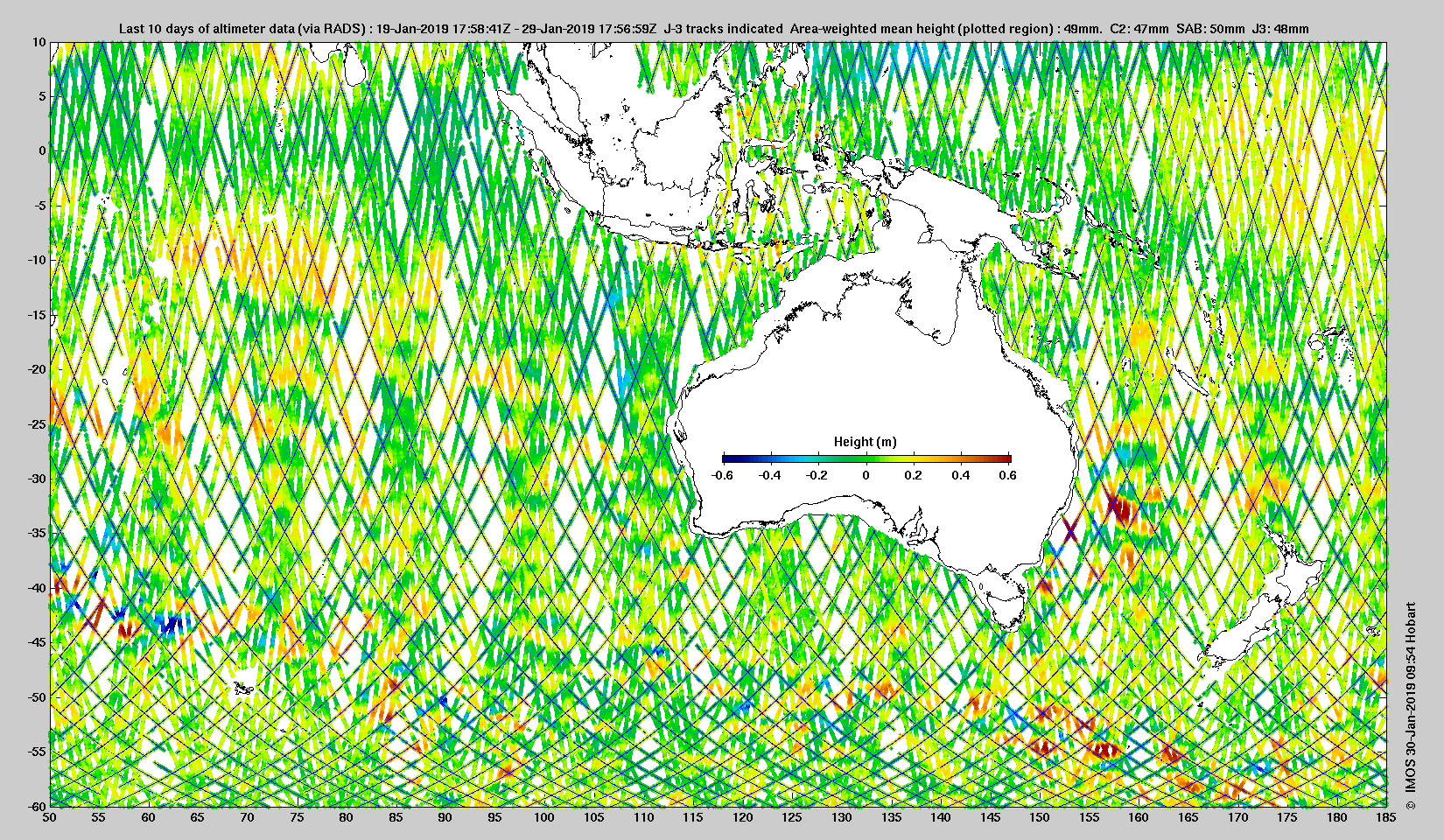Click the '19-Jan-2019 17:58:41Z' start timestamp
The image size is (1444, 840).
click(444, 29)
